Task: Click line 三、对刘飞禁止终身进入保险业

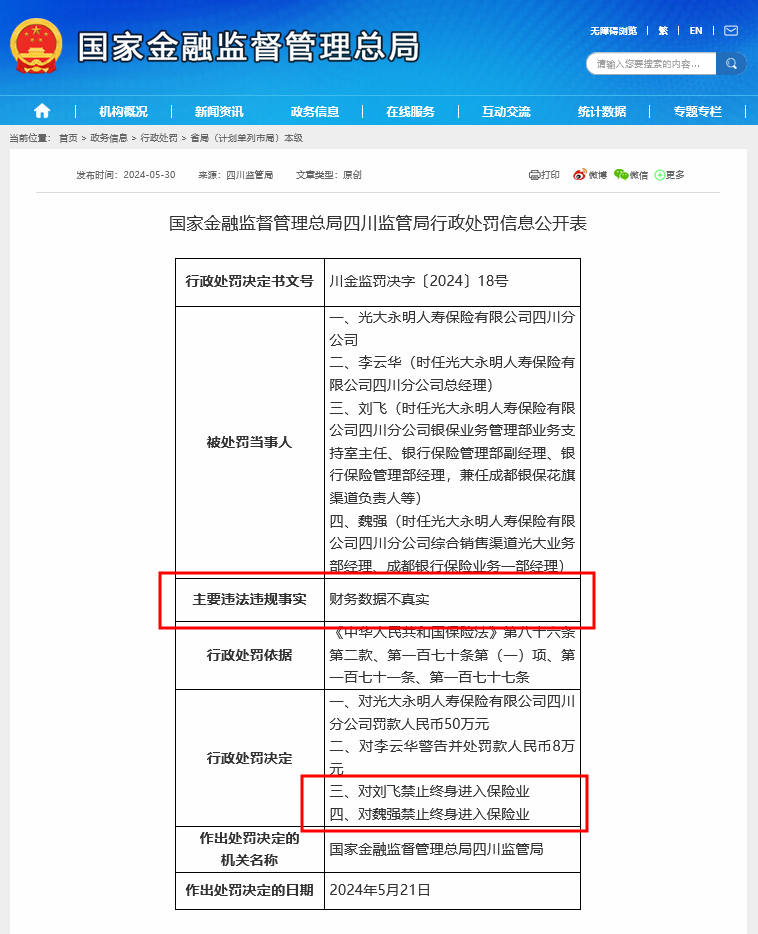Action: [429, 791]
